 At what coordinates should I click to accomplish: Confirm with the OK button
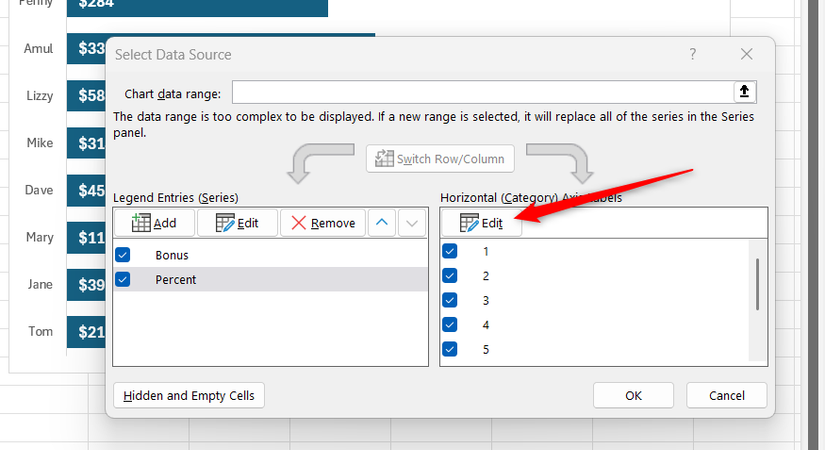point(633,395)
